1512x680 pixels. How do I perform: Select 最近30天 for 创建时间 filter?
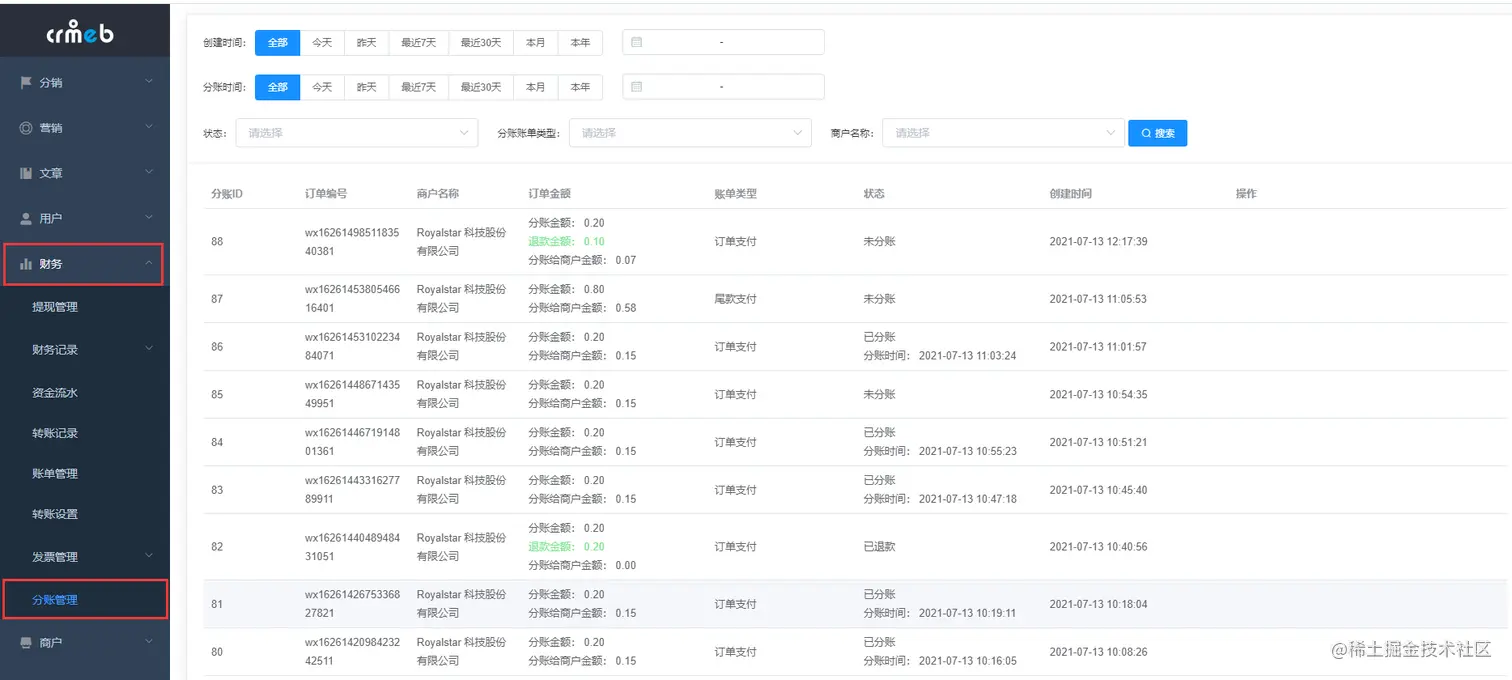[x=481, y=43]
